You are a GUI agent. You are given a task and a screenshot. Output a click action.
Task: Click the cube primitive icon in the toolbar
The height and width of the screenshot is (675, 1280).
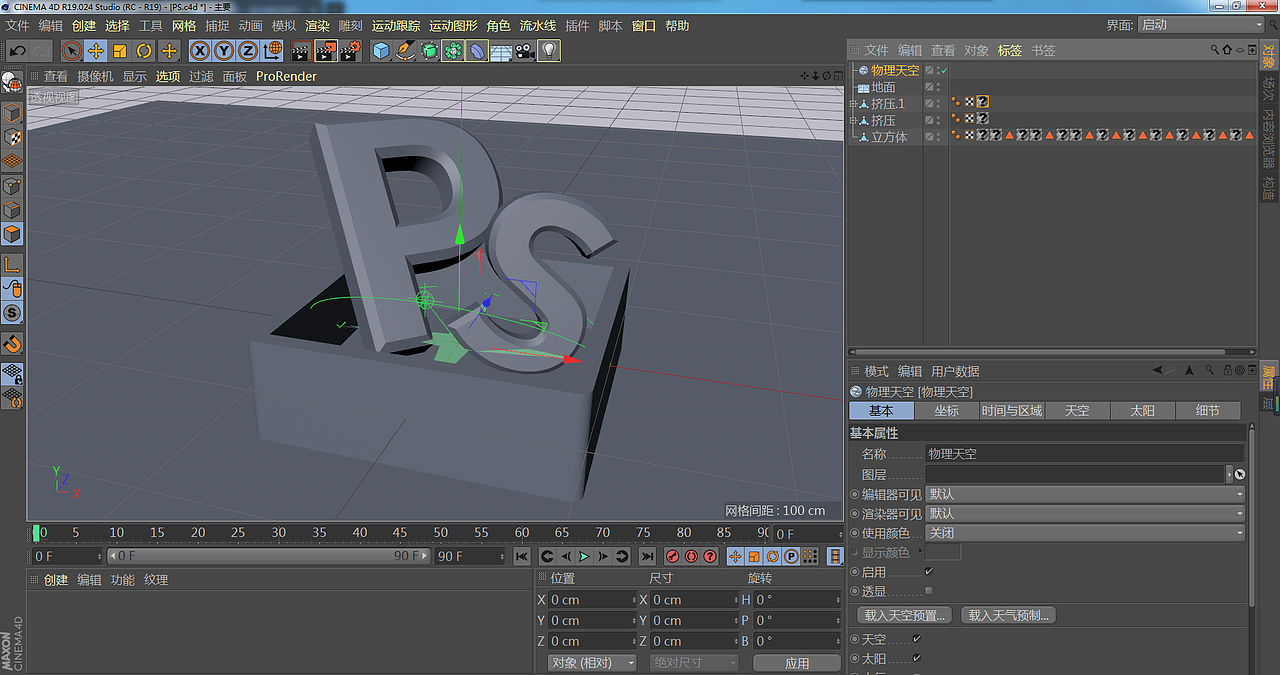pyautogui.click(x=380, y=50)
